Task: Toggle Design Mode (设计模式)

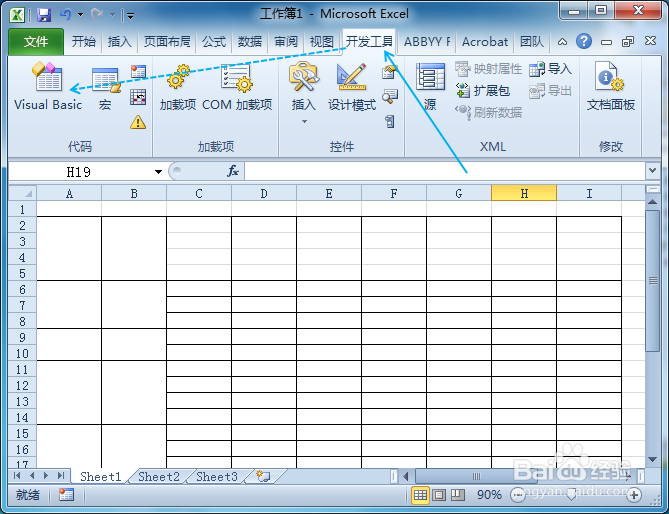Action: (352, 87)
